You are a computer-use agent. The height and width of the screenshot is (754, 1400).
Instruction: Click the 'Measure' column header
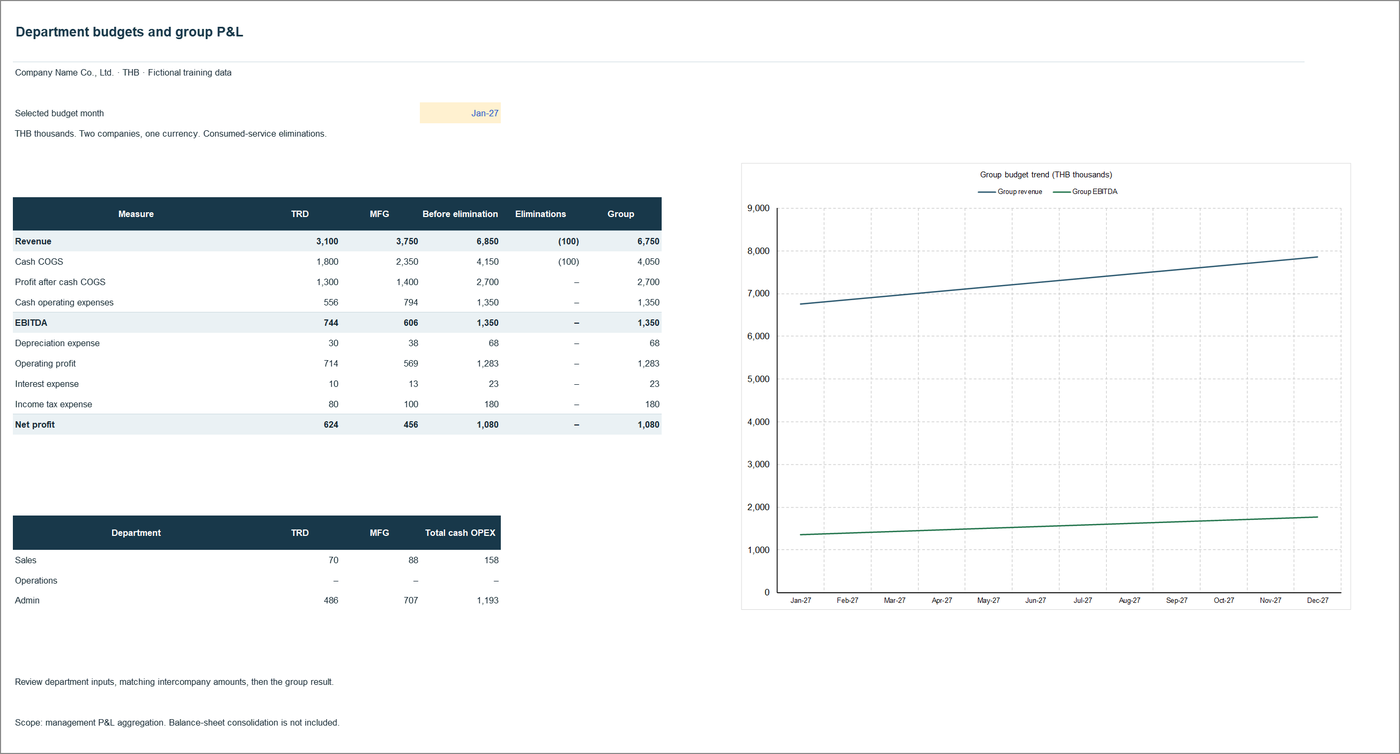click(136, 214)
